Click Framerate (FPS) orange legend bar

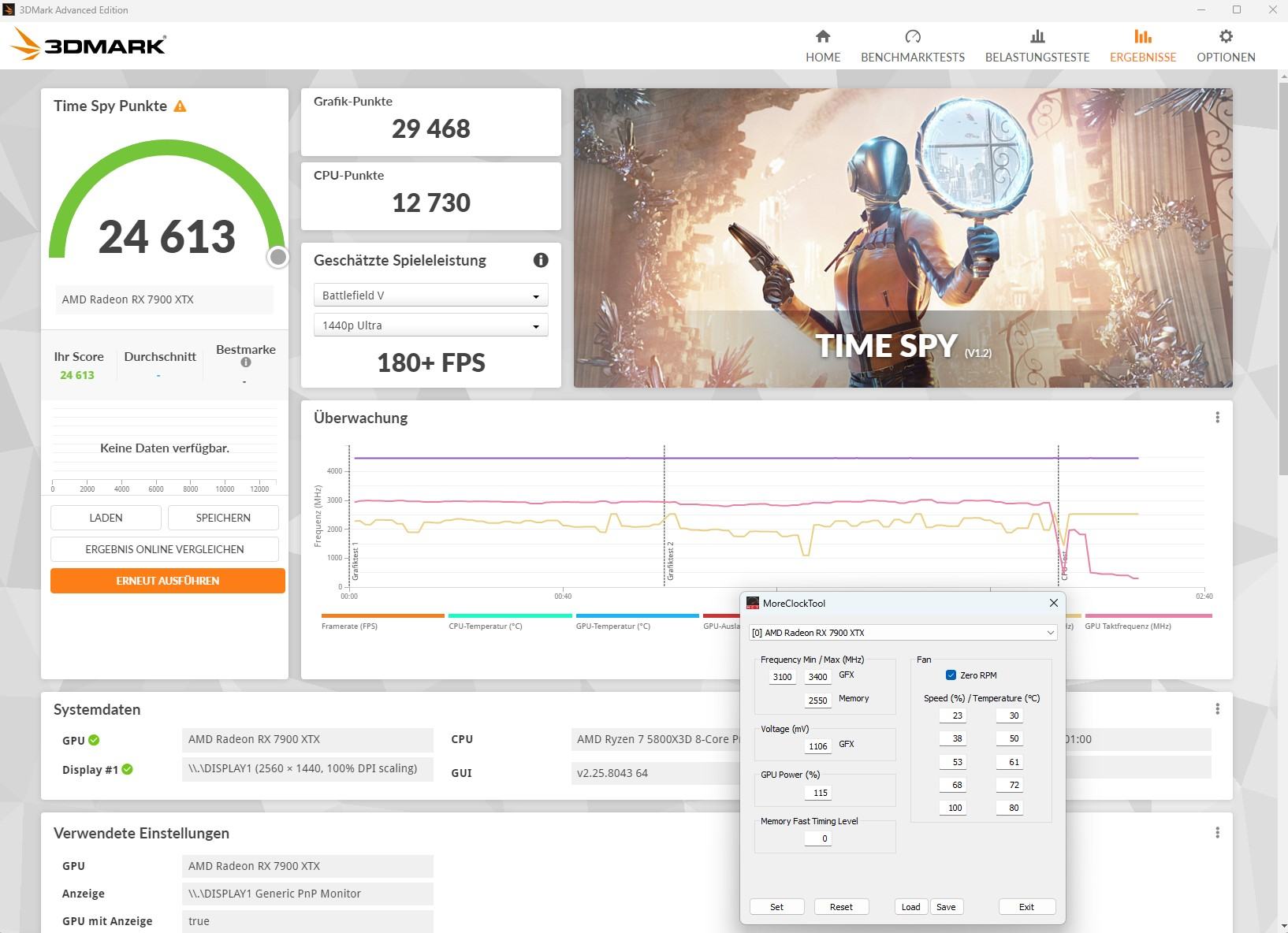click(x=383, y=615)
